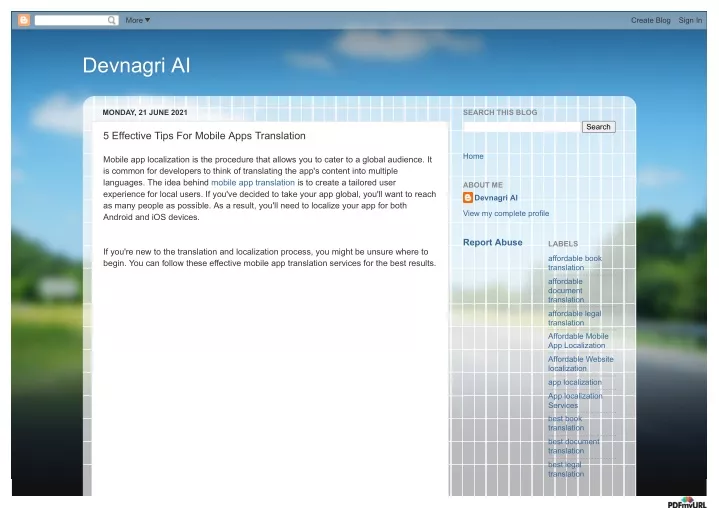Viewport: 719px width, 508px height.
Task: Select label affordable legal translation
Action: click(x=574, y=318)
